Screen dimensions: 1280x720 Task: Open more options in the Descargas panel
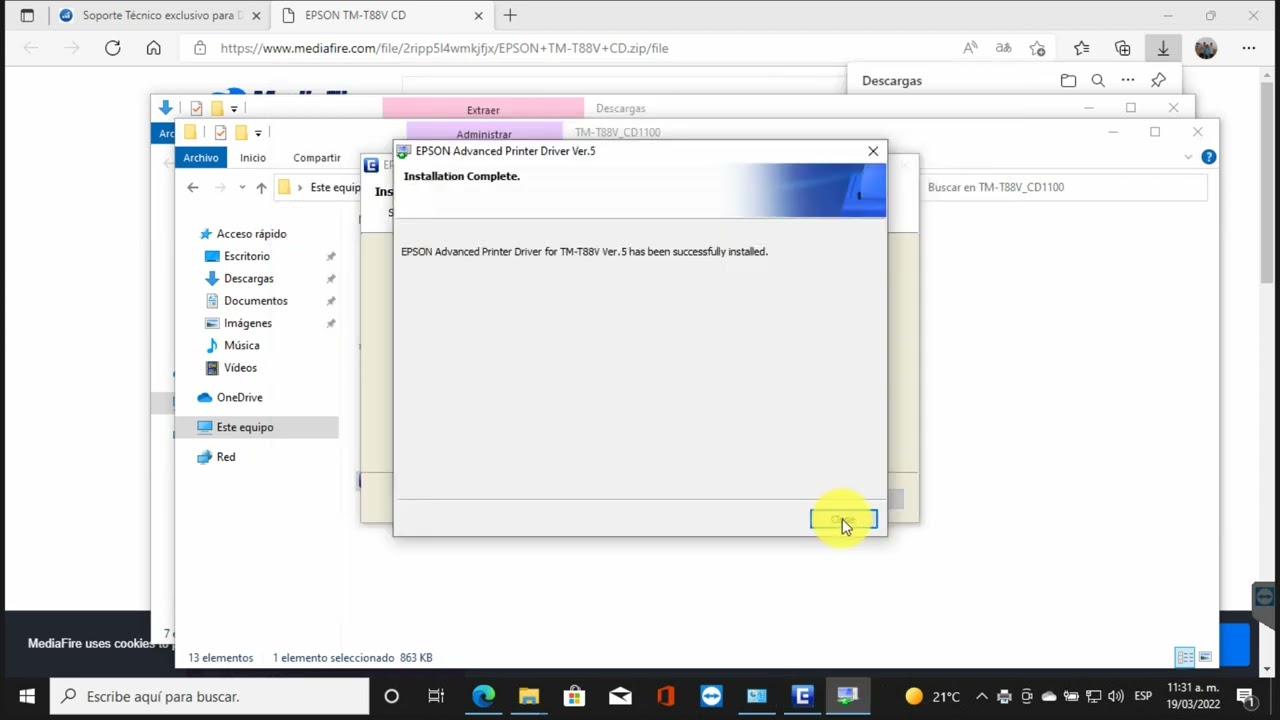coord(1128,80)
